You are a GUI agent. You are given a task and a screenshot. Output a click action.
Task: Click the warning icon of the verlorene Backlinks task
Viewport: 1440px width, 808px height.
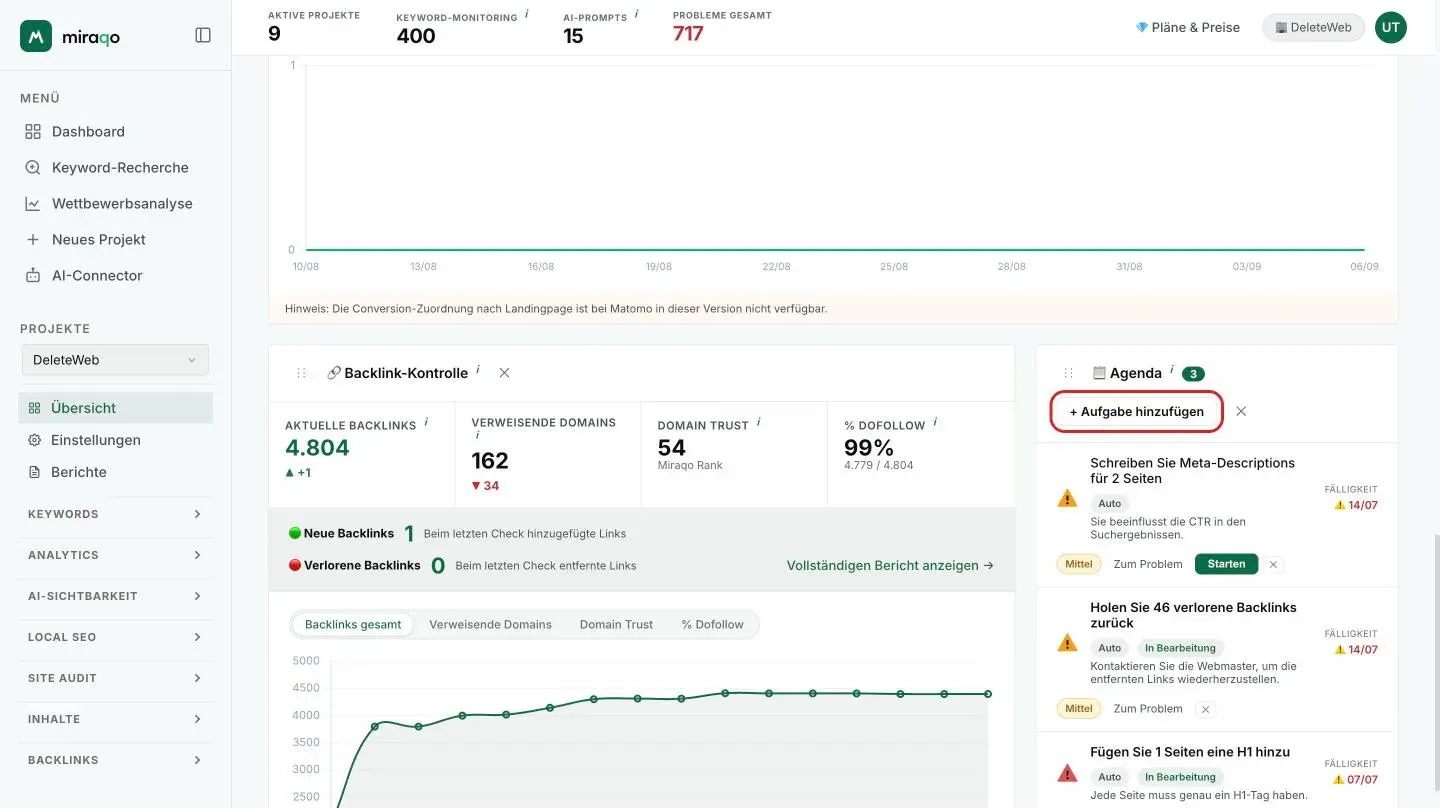pos(1067,643)
